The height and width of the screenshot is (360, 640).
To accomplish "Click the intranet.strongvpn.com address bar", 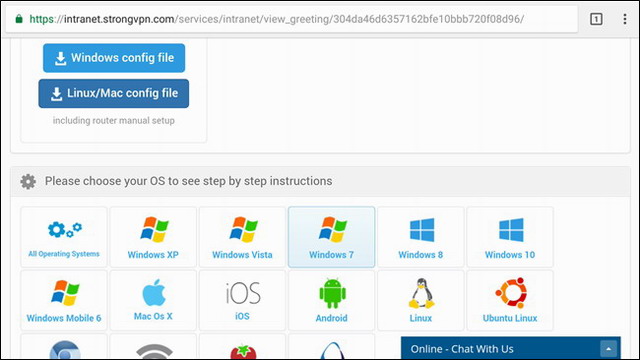I will pyautogui.click(x=291, y=19).
